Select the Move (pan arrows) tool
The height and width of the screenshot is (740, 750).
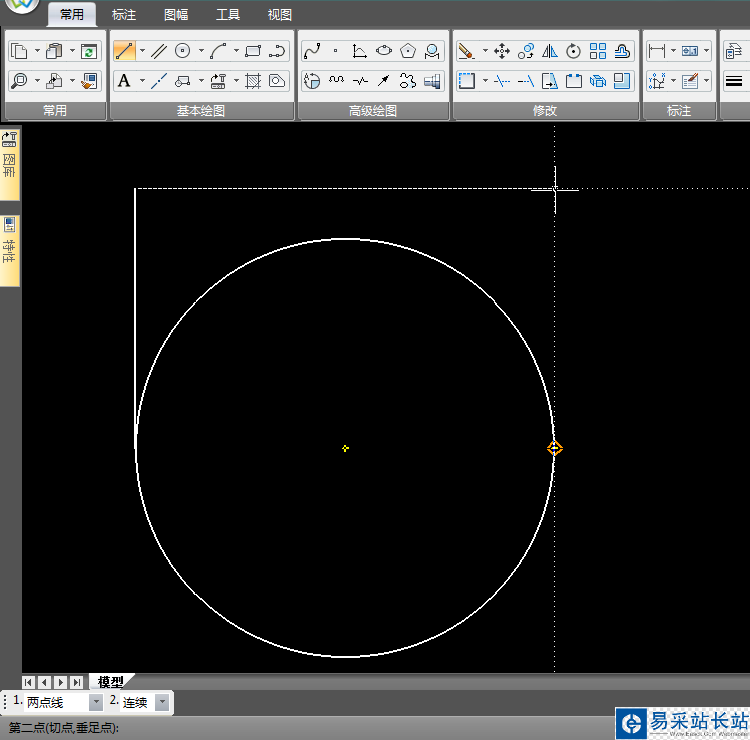coord(502,51)
